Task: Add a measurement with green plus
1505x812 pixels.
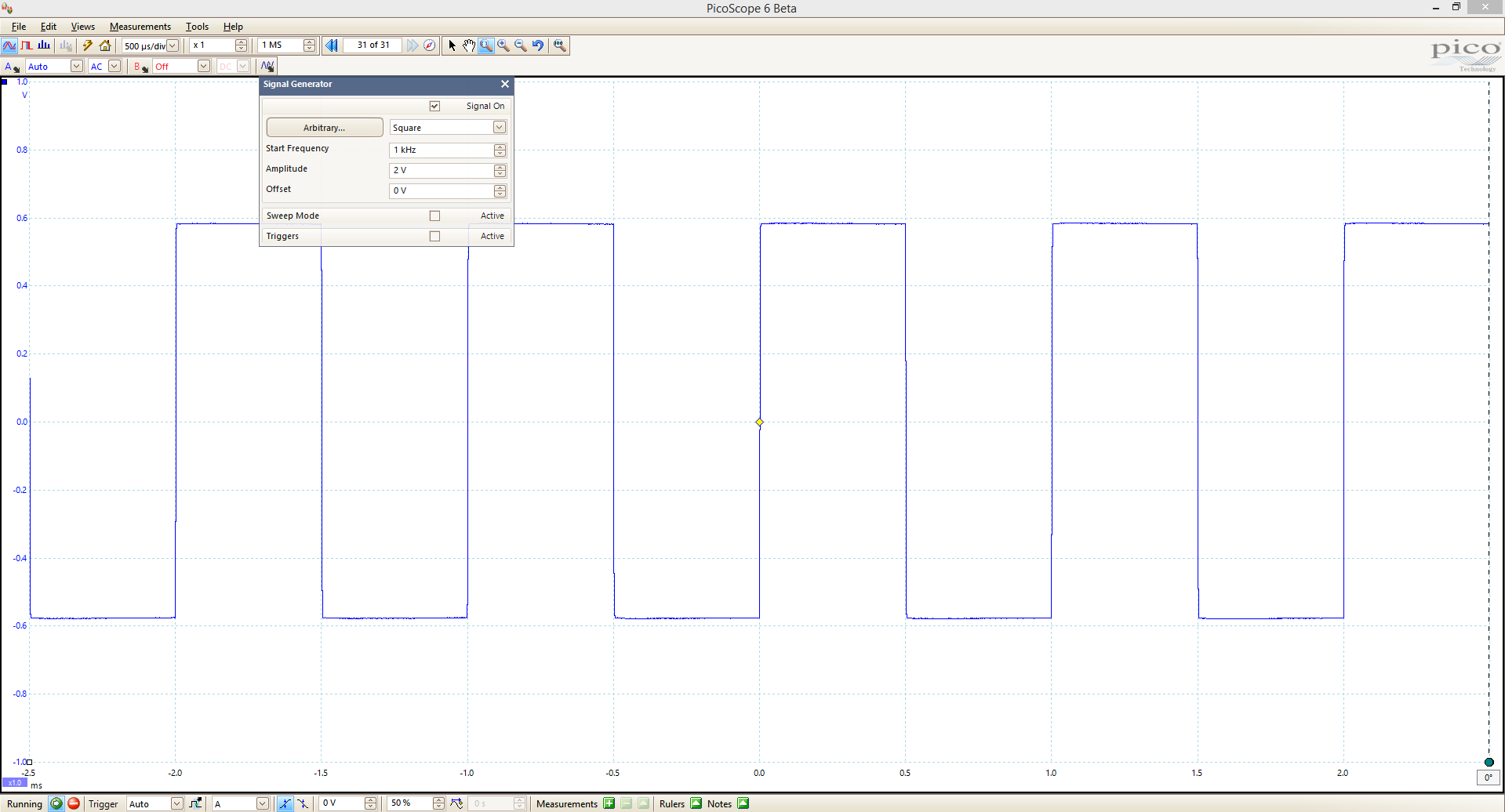Action: pos(609,803)
